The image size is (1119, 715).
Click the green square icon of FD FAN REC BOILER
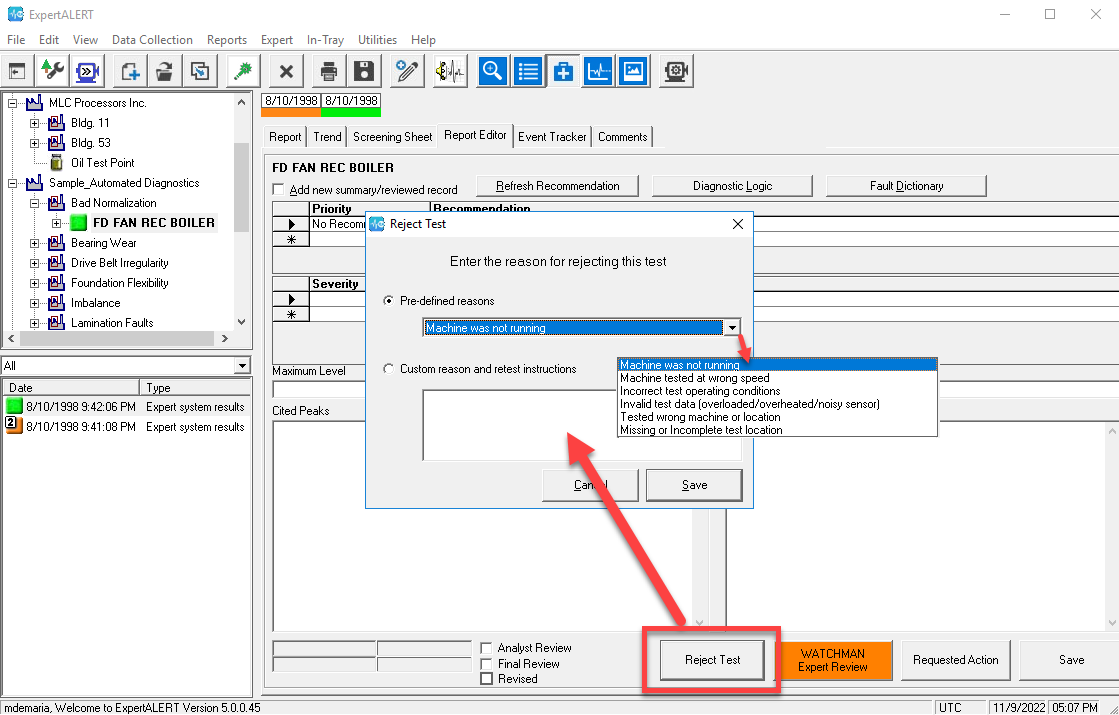coord(79,223)
